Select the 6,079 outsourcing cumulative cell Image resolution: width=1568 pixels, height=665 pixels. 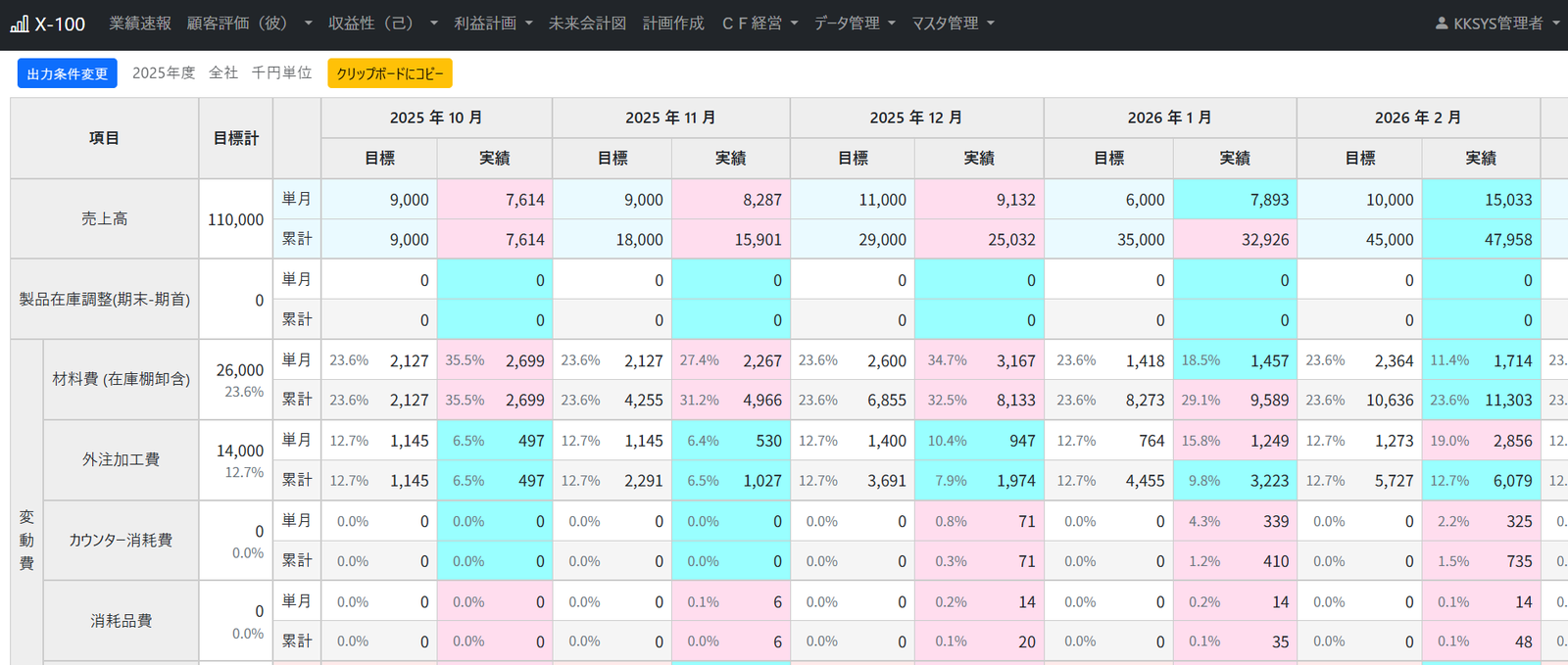pos(1481,481)
